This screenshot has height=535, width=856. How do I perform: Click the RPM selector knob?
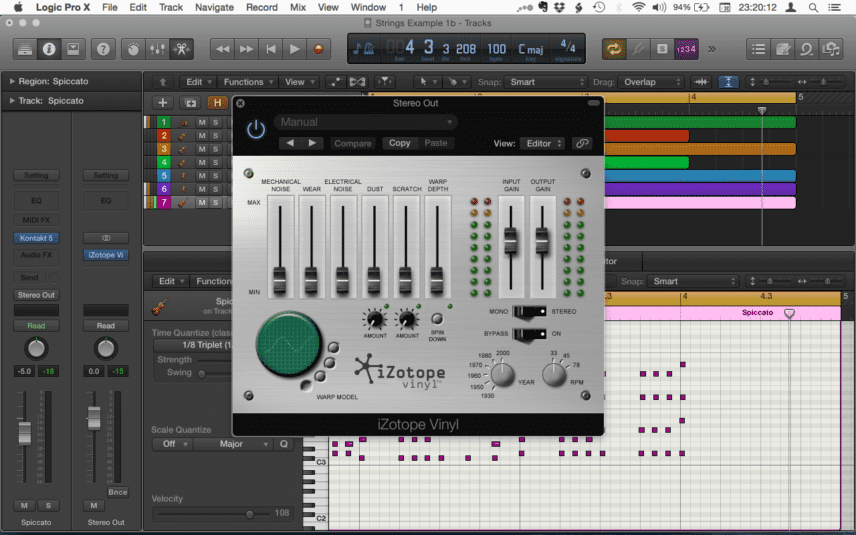(554, 374)
